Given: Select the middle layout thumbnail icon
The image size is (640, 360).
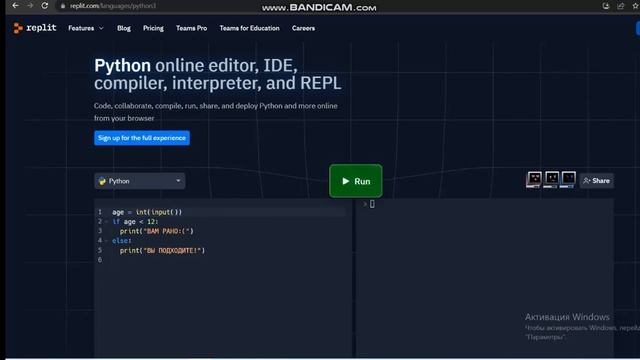Looking at the screenshot, I should [551, 180].
